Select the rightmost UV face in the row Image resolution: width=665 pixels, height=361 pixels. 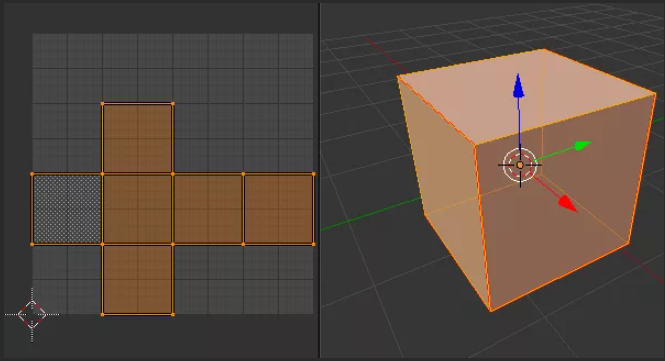click(x=279, y=209)
